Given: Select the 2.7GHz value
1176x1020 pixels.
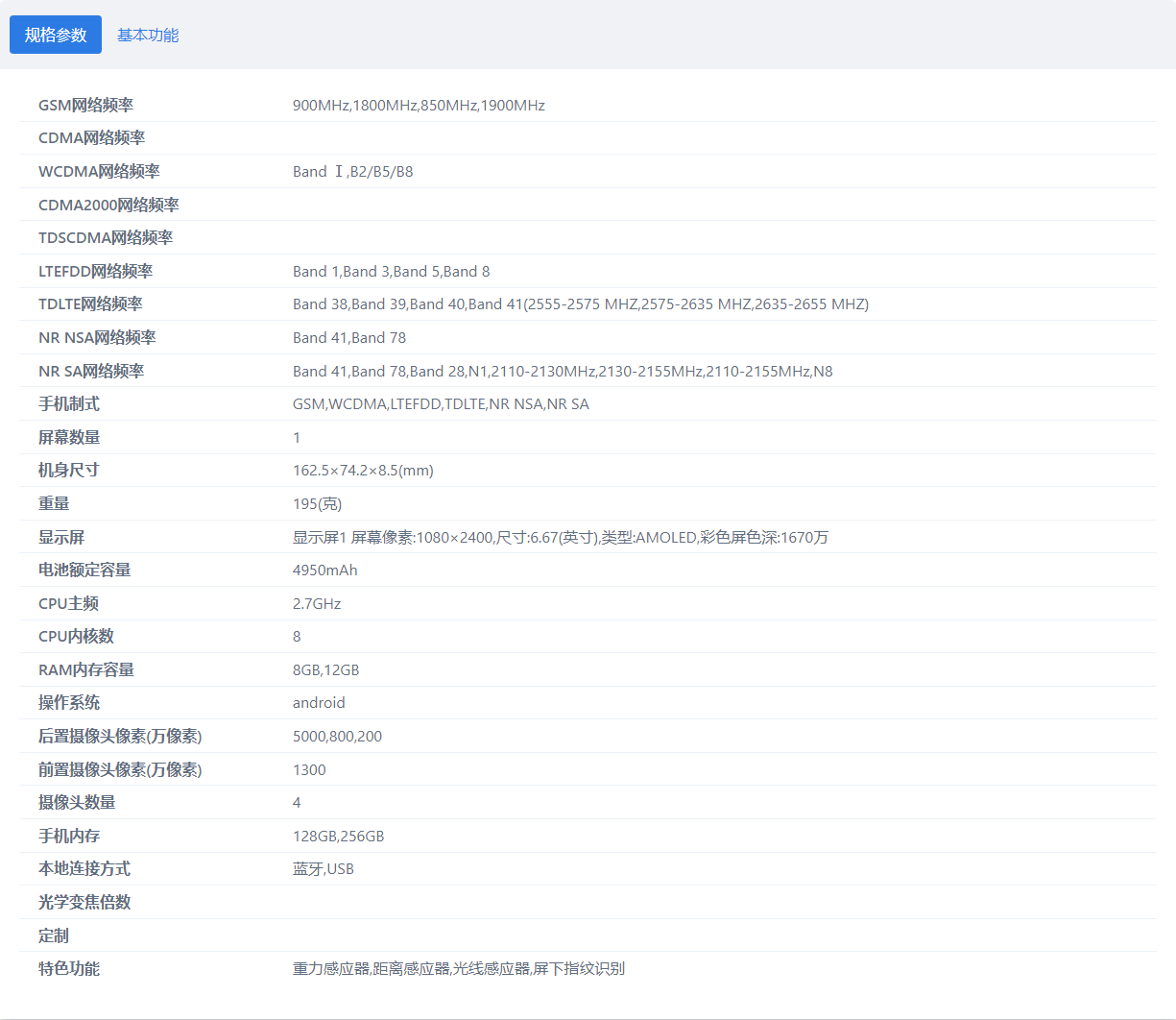Looking at the screenshot, I should 317,604.
